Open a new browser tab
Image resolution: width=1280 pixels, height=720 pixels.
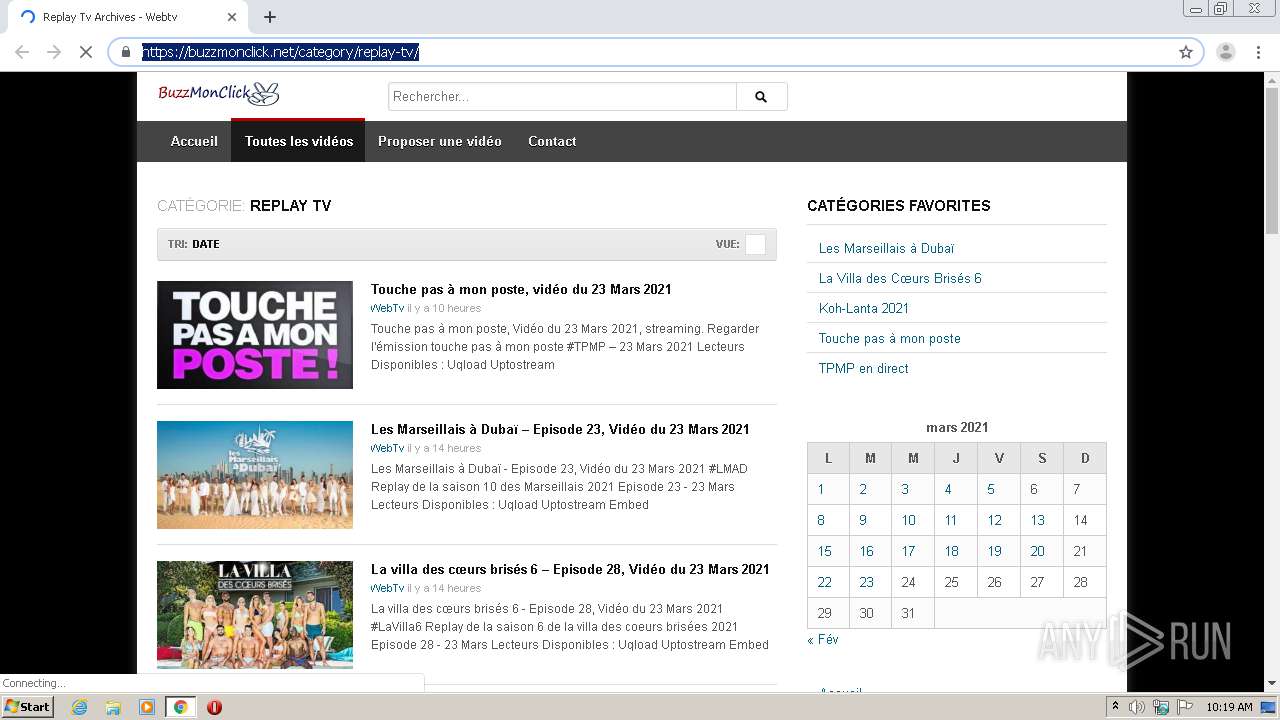coord(270,17)
